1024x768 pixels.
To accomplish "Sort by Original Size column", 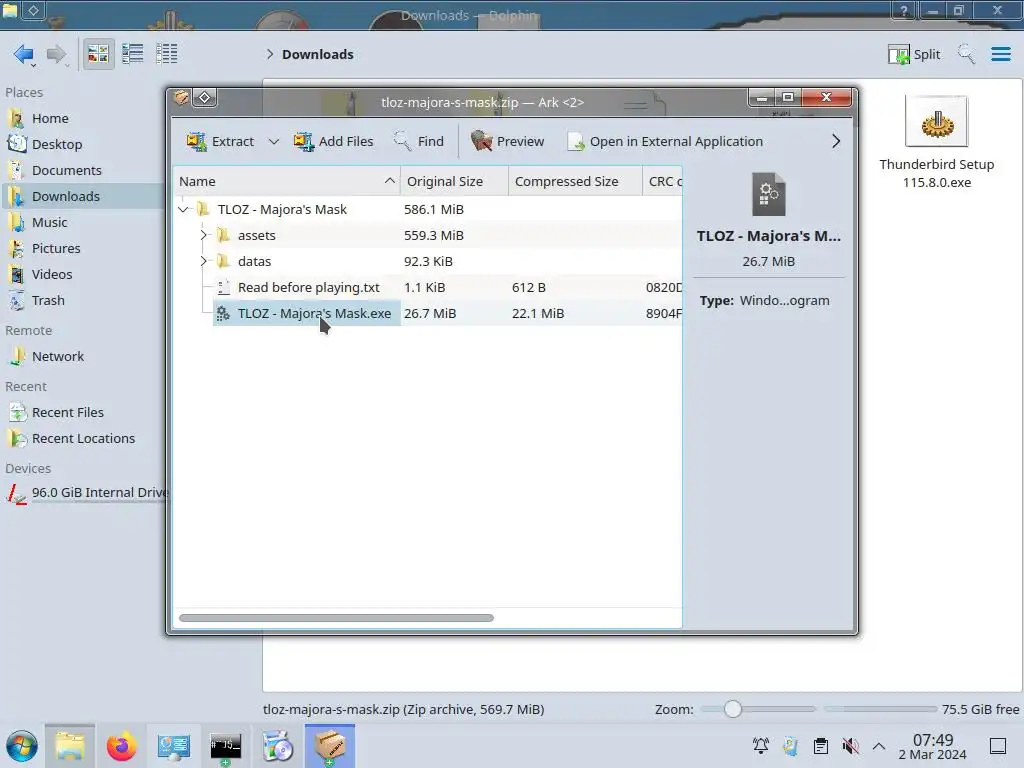I will pyautogui.click(x=454, y=182).
